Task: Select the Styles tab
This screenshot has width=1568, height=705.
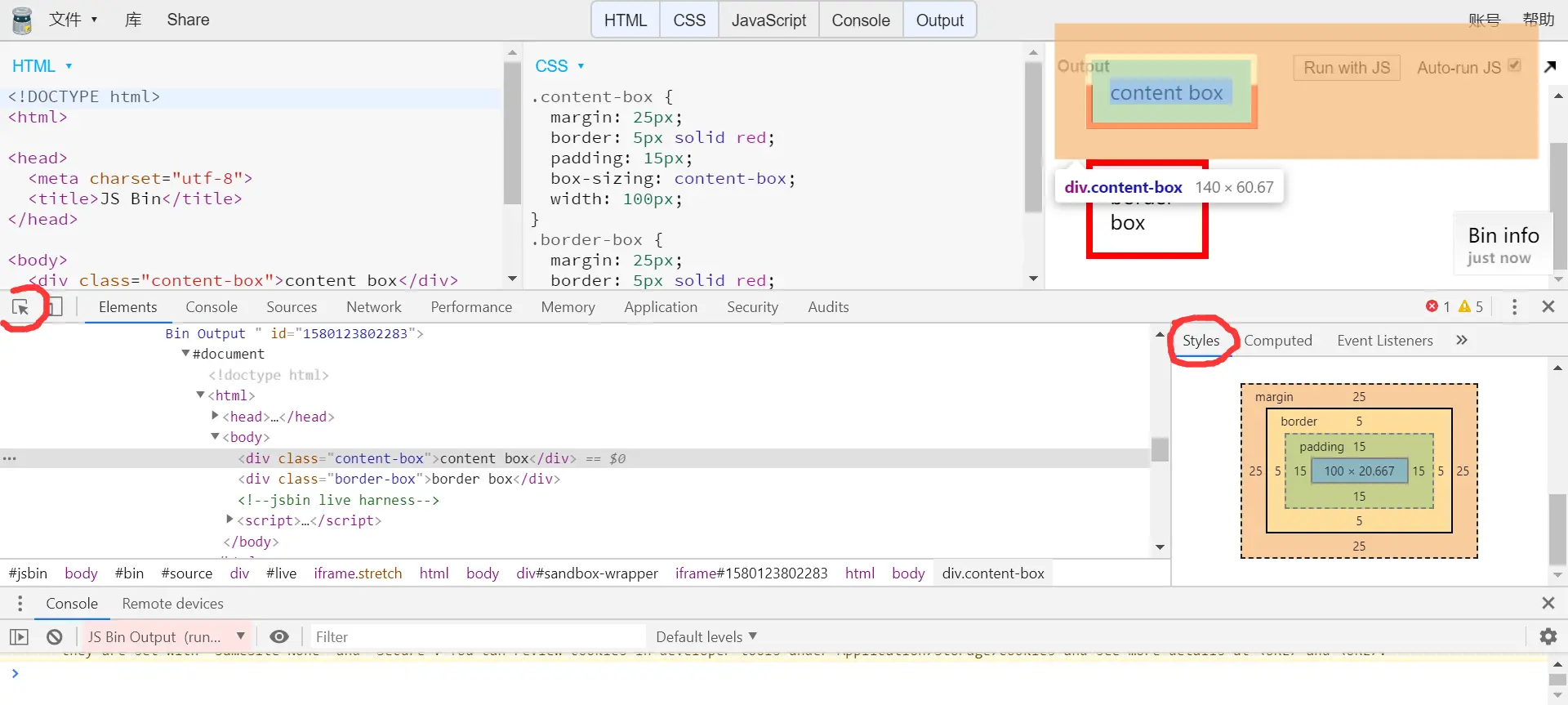Action: click(x=1200, y=341)
